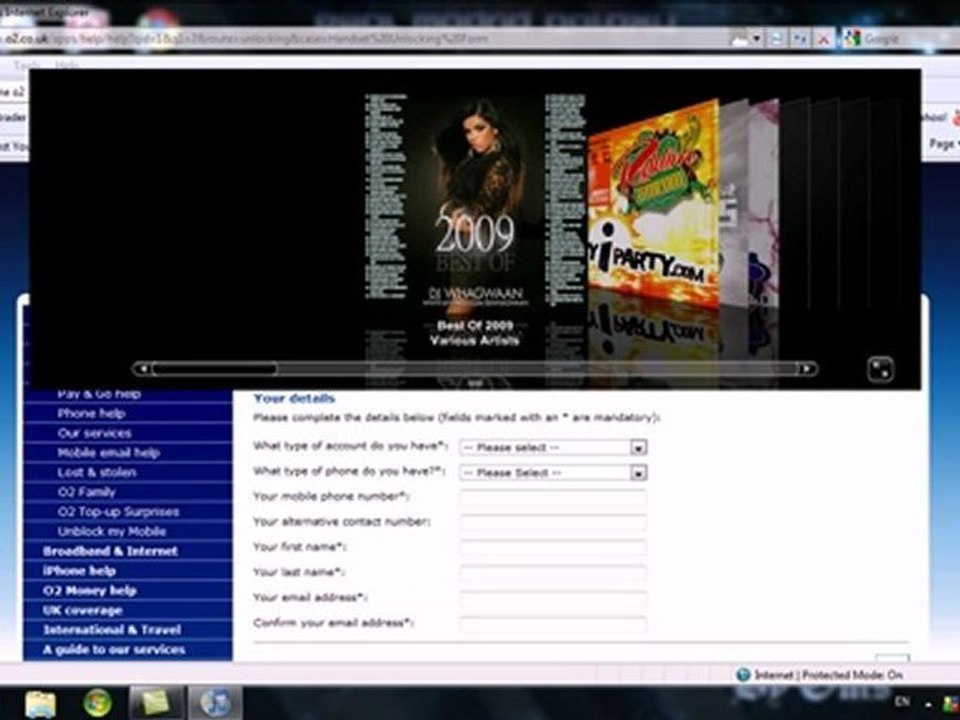Click the EN language indicator in tray
The width and height of the screenshot is (960, 720).
902,701
